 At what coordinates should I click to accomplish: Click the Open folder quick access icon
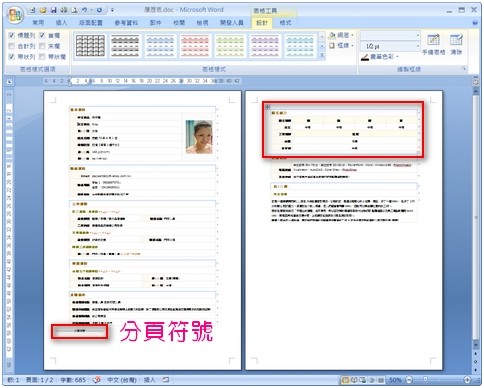(x=43, y=10)
